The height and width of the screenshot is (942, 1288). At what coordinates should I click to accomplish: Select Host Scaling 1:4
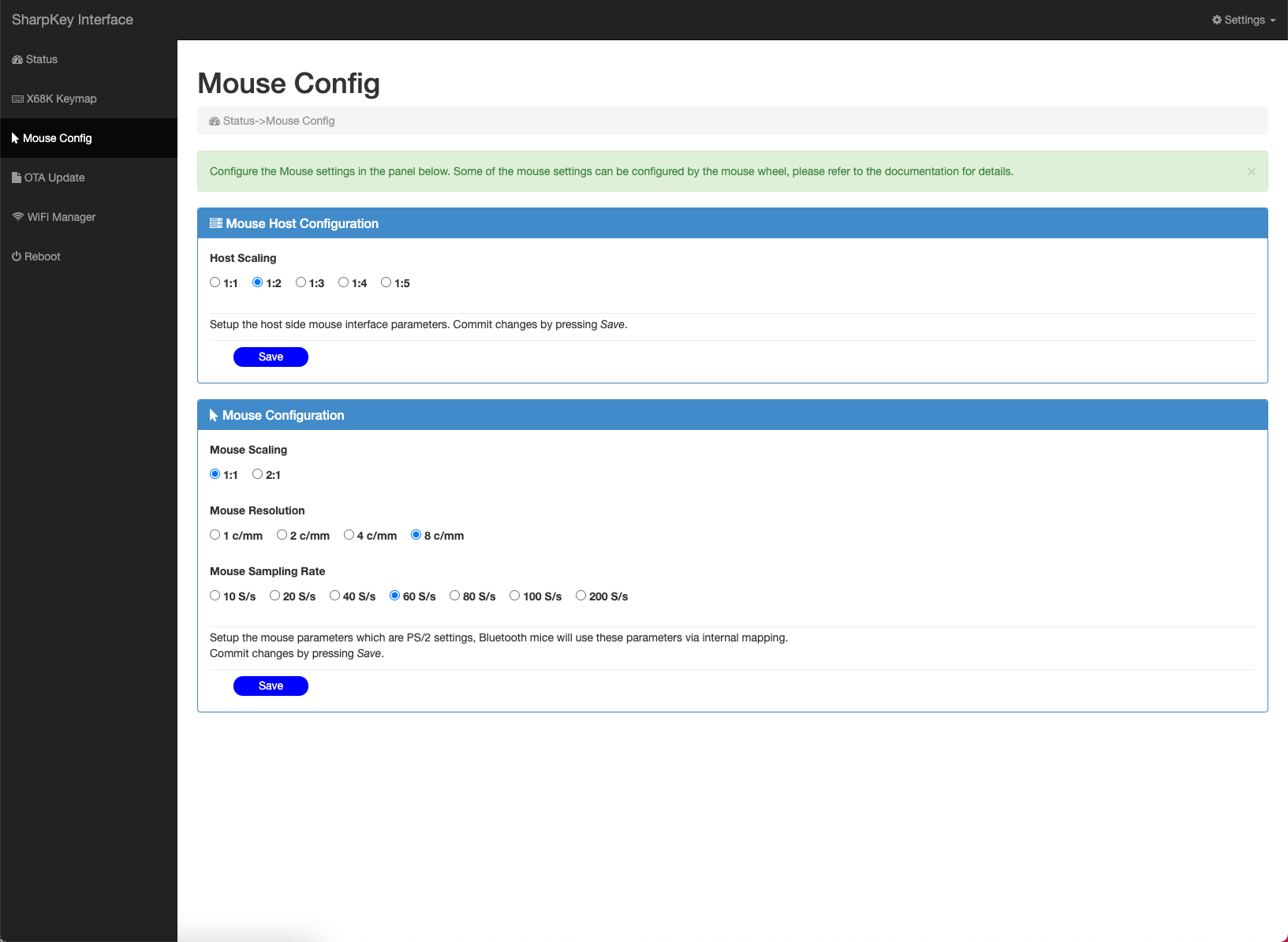[343, 282]
